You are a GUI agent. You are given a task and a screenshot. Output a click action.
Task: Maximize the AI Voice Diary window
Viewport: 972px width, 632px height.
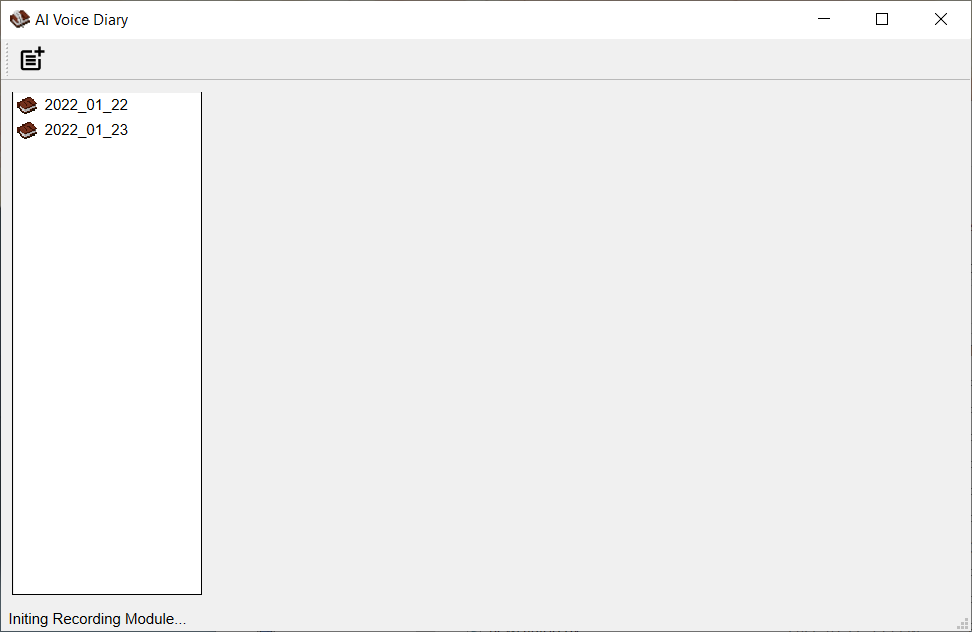tap(882, 19)
